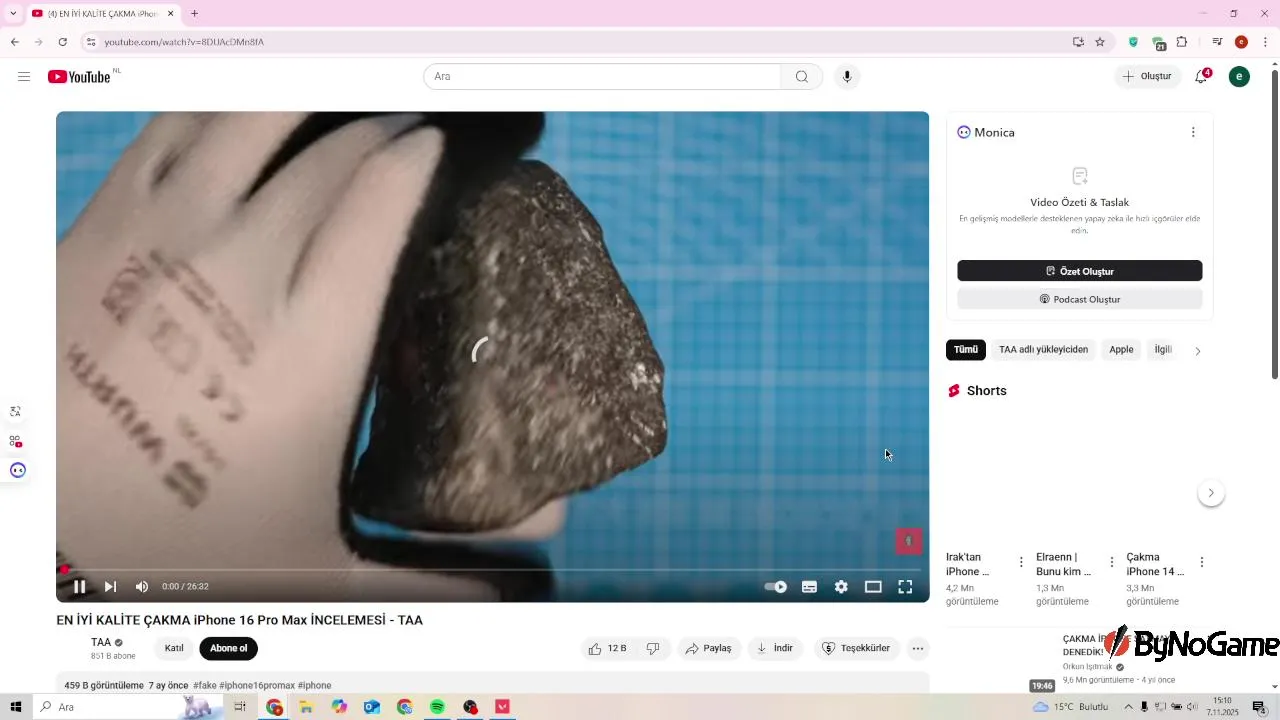Download the video via İndir
Image resolution: width=1280 pixels, height=720 pixels.
click(775, 649)
